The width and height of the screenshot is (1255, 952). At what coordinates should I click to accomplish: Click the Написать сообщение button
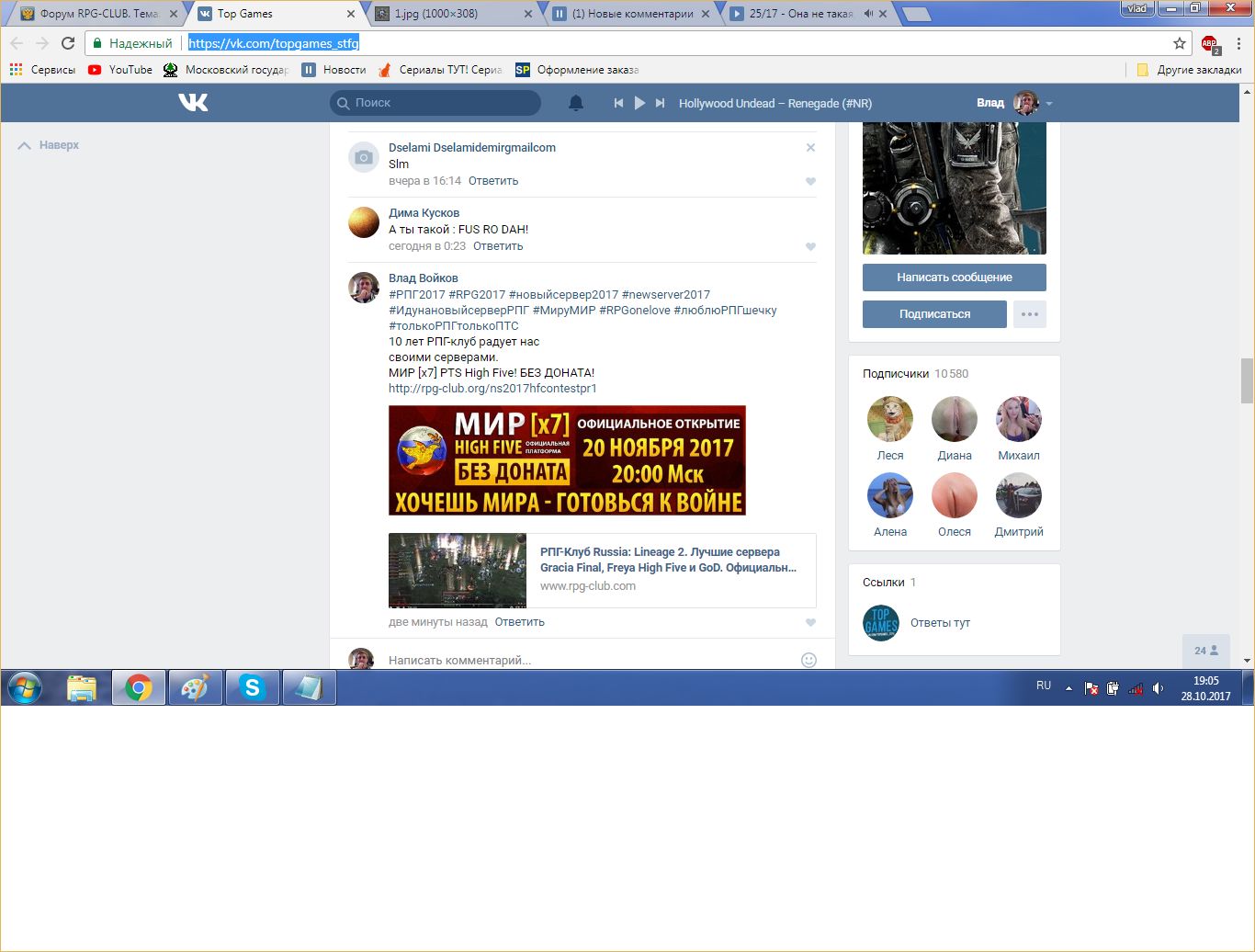[x=955, y=278]
